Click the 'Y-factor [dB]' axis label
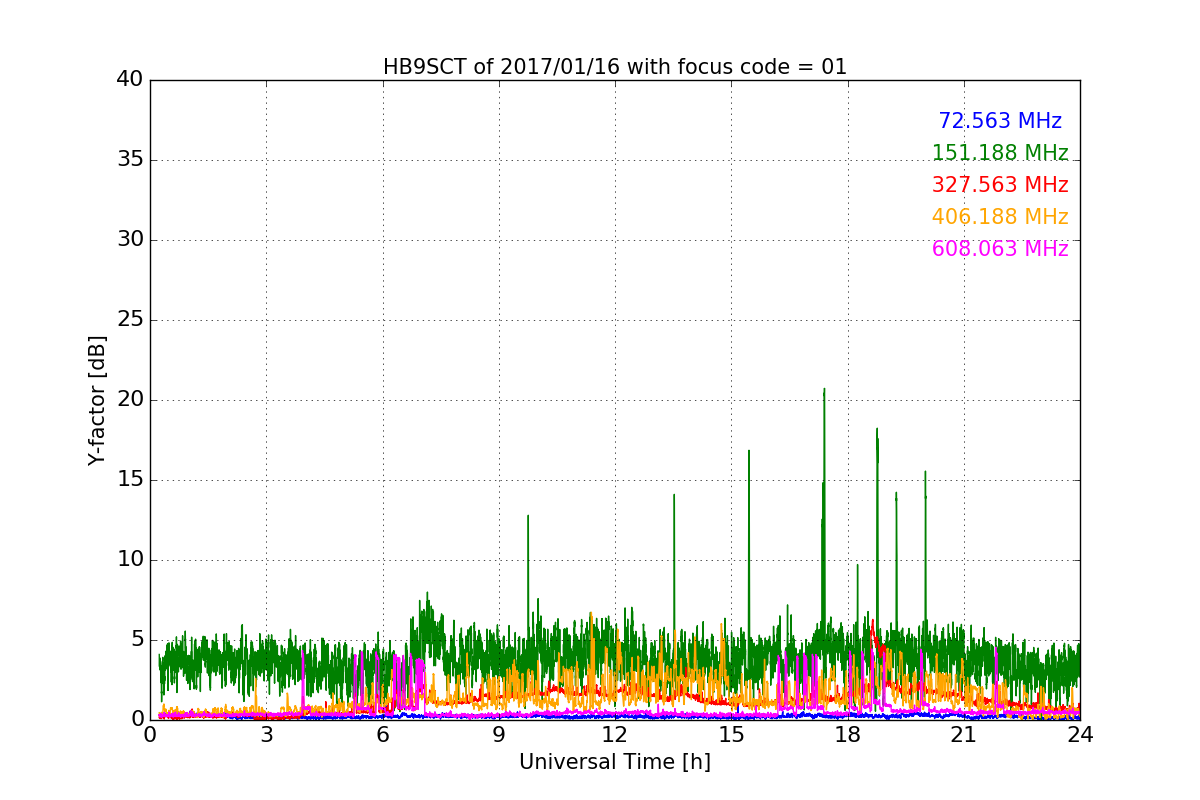Screen dimensions: 1200x800 (x=97, y=400)
